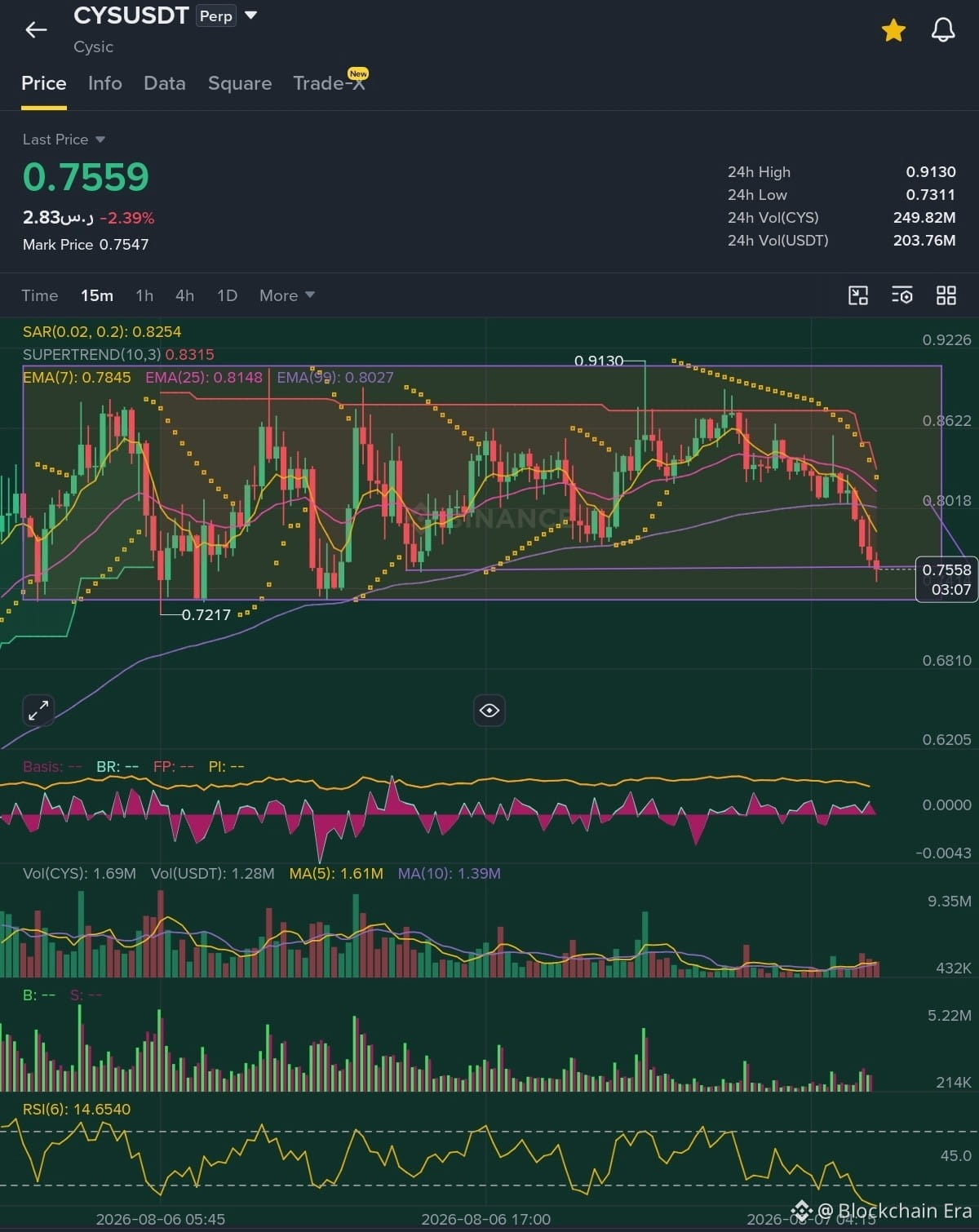Switch to the Price tab
Viewport: 979px width, 1232px height.
click(x=44, y=83)
